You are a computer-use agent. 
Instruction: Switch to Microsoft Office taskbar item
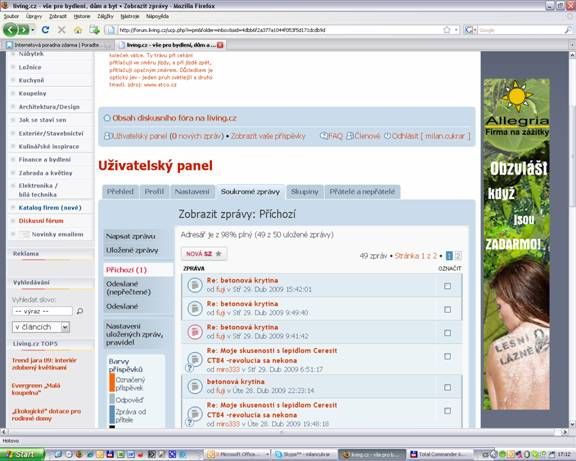point(237,454)
